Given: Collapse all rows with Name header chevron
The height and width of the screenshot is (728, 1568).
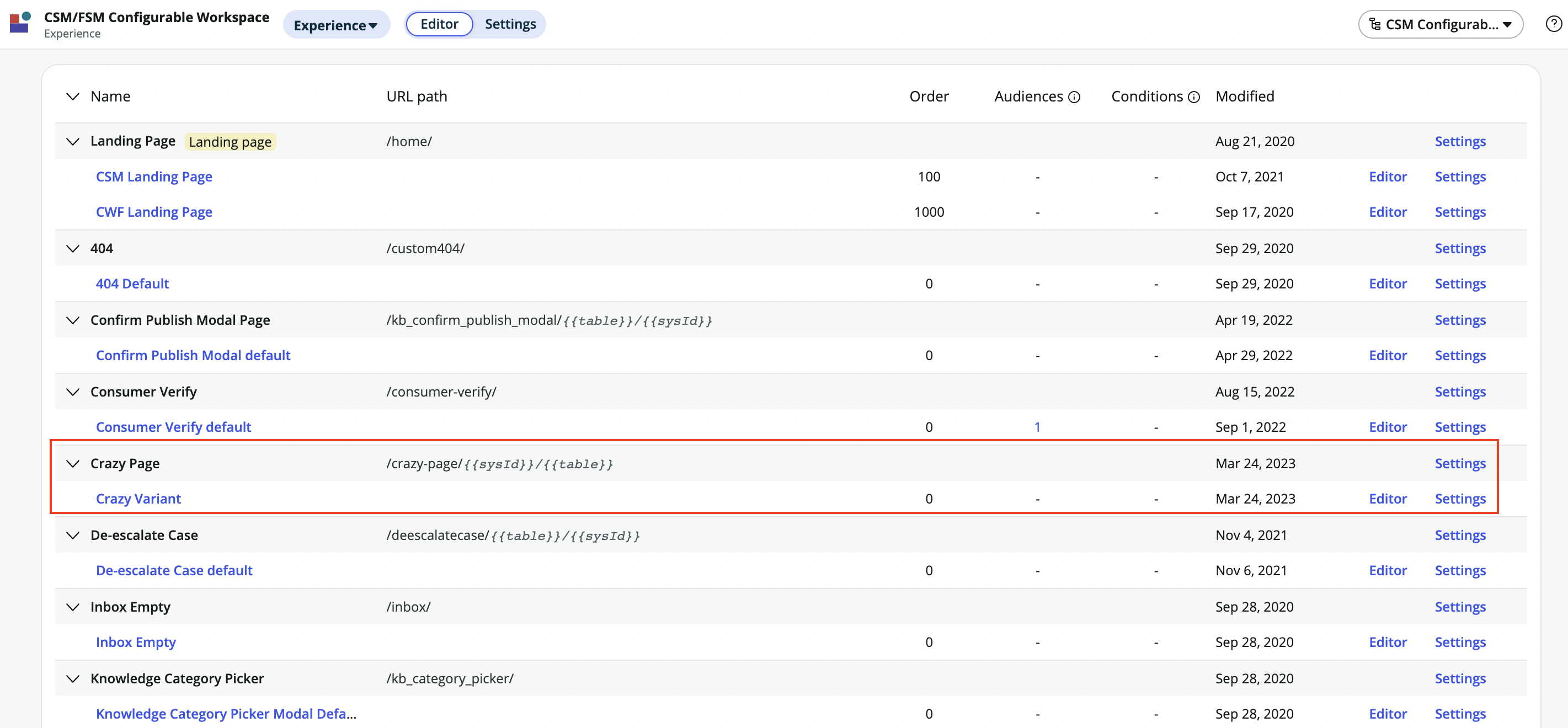Looking at the screenshot, I should tap(72, 97).
